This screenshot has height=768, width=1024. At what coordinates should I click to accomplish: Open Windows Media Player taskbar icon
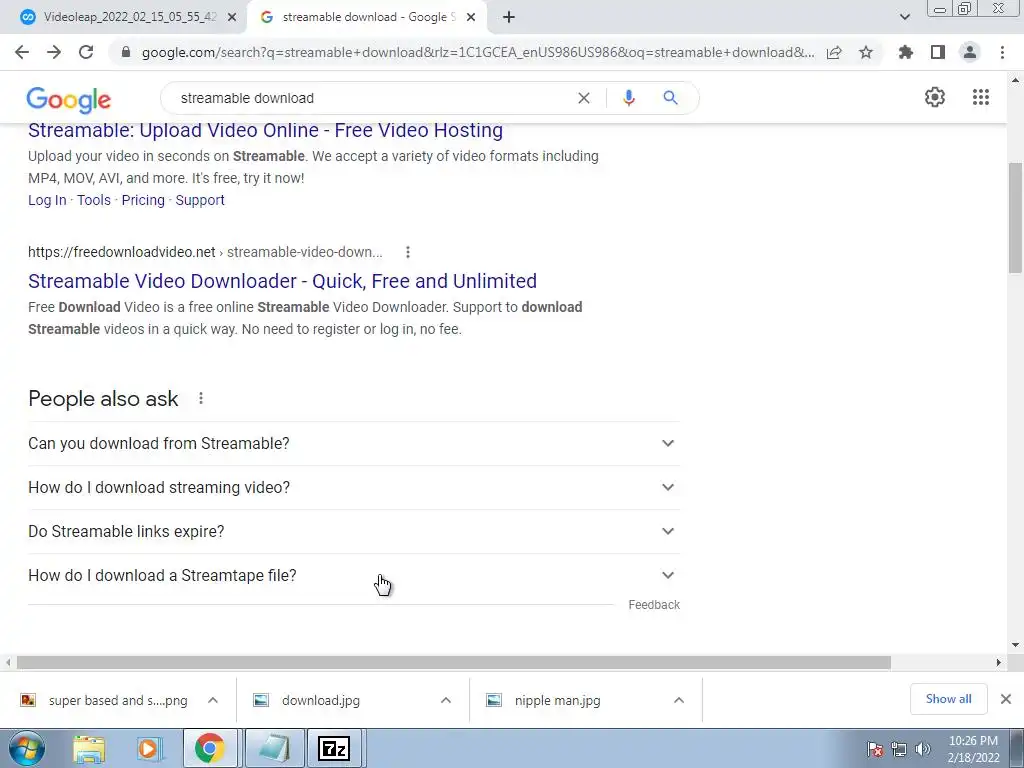(150, 749)
